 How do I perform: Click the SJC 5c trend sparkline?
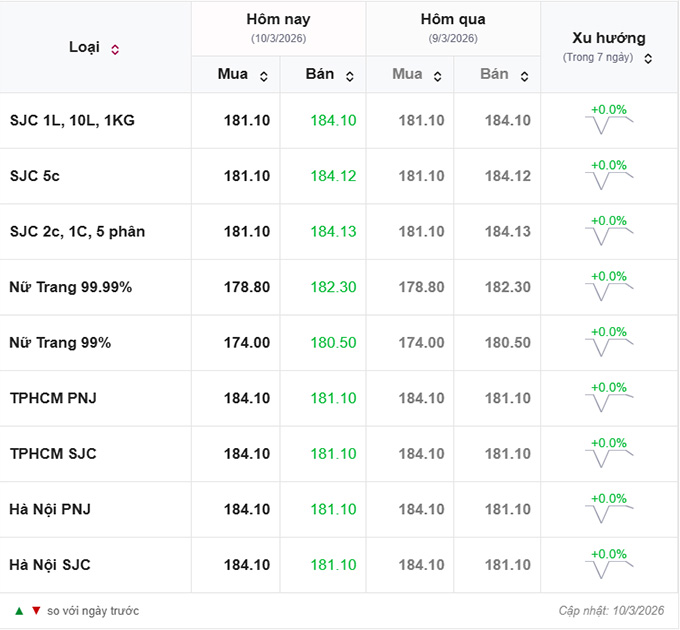pos(608,181)
